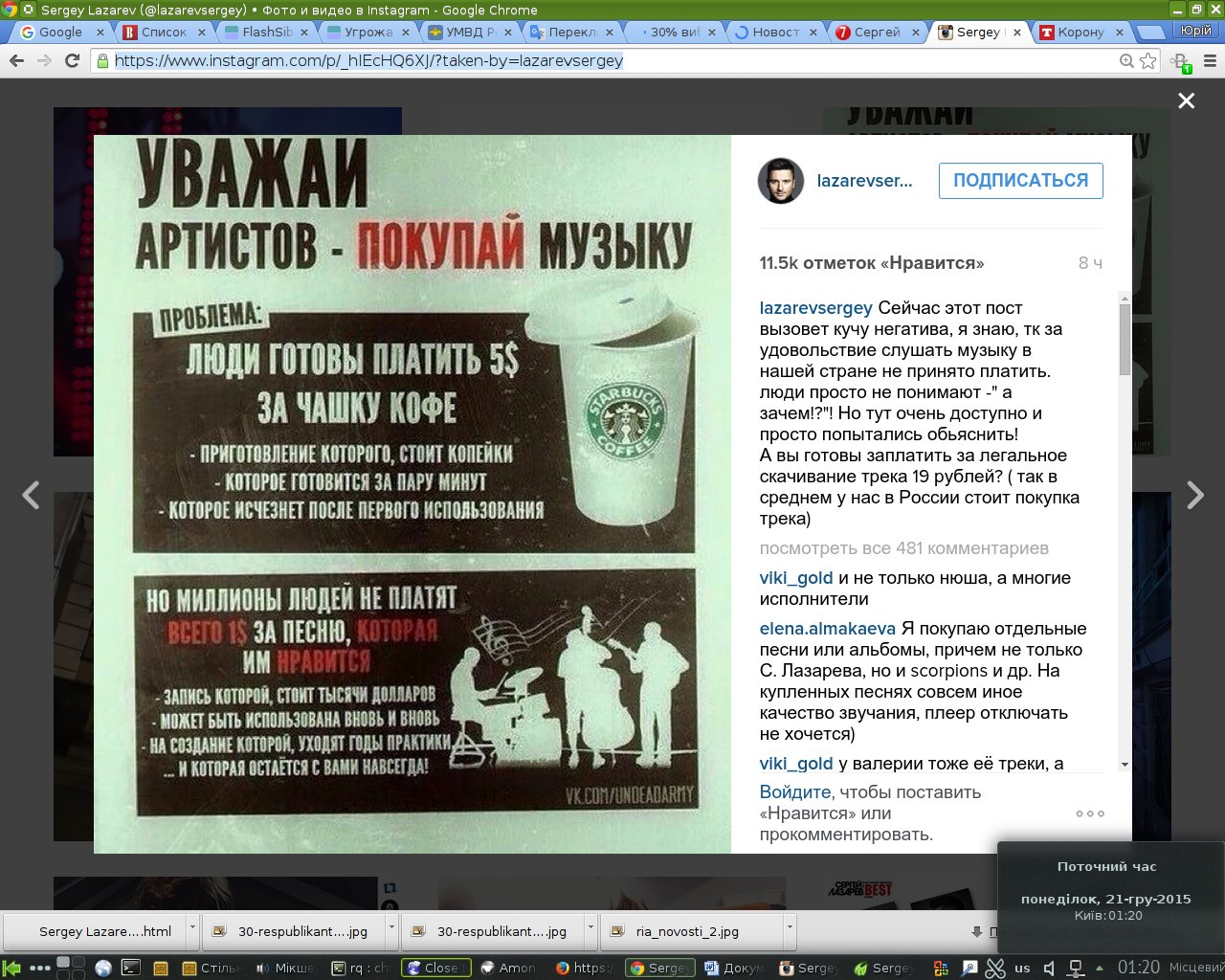Click the browser back arrow

pyautogui.click(x=16, y=61)
